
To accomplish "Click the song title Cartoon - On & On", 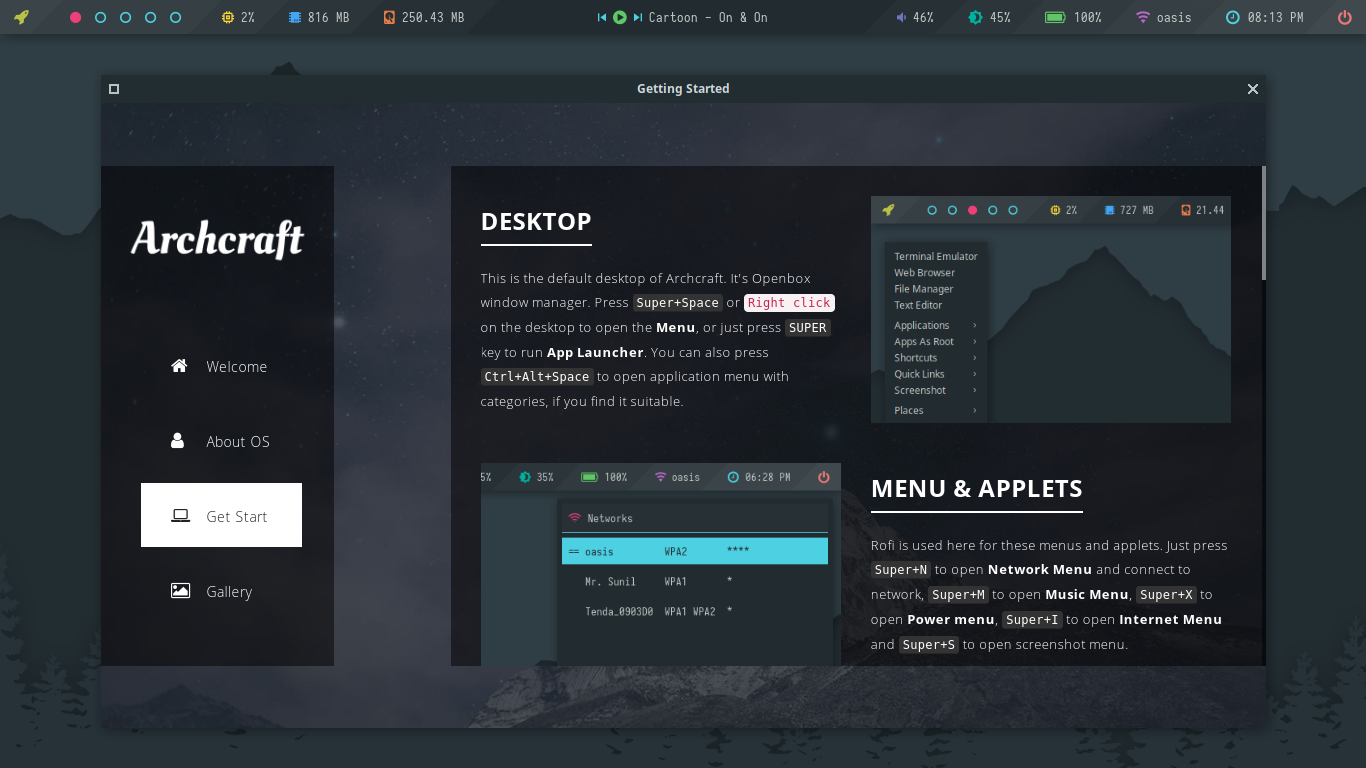I will pyautogui.click(x=708, y=17).
